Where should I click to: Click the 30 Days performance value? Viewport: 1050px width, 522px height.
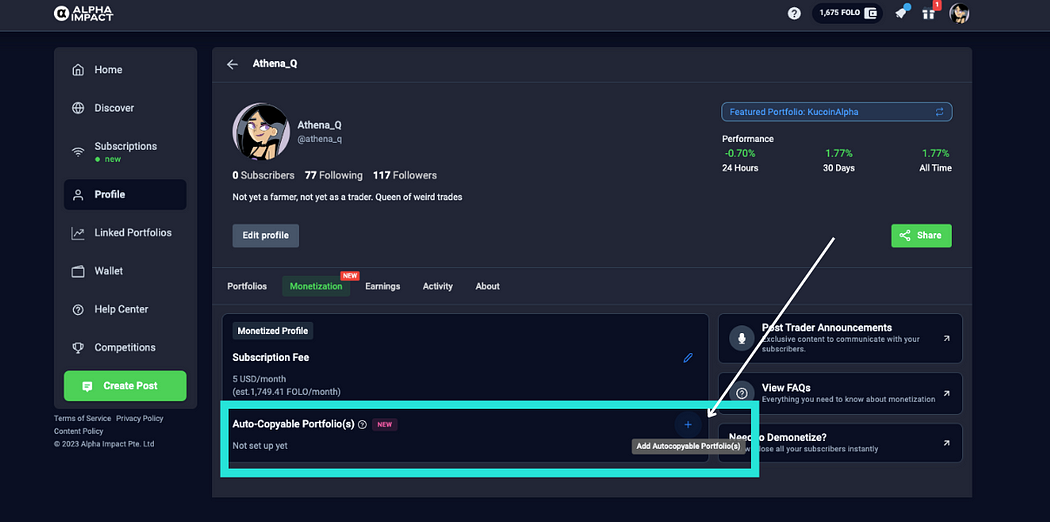[838, 153]
